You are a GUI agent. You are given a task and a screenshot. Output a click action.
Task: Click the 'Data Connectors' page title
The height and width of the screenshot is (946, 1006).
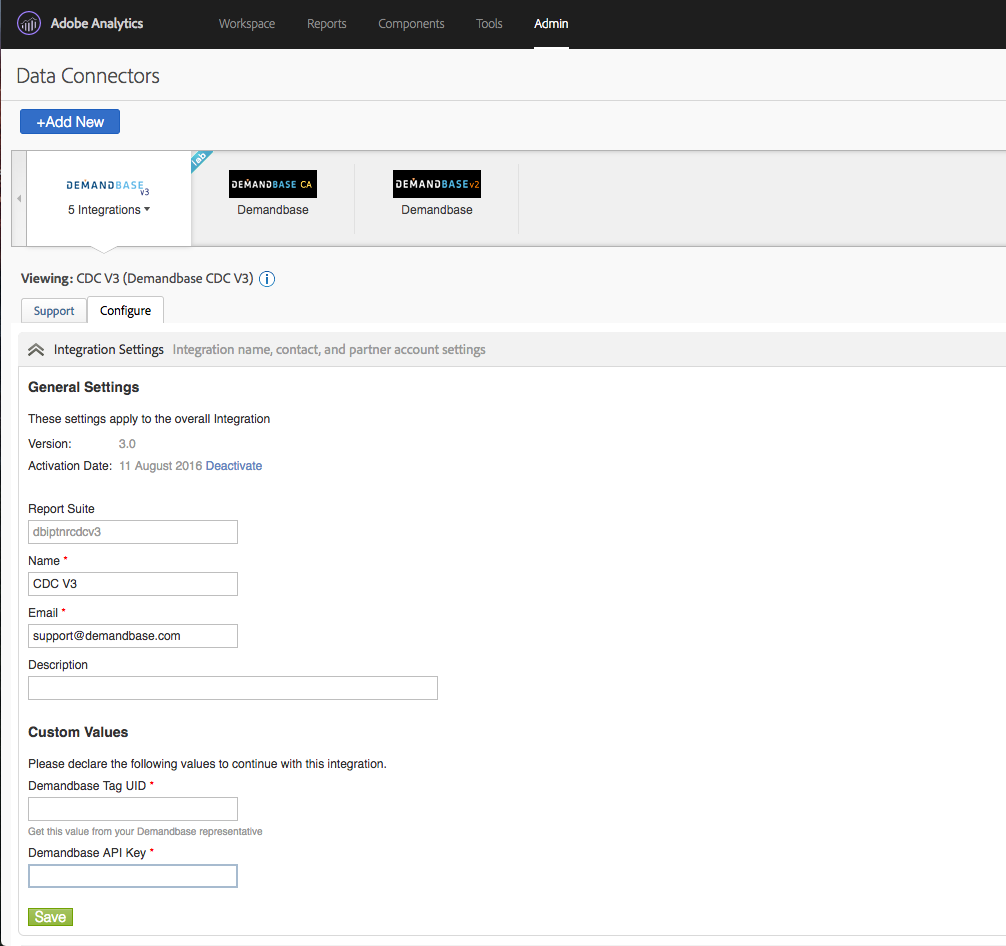(88, 76)
